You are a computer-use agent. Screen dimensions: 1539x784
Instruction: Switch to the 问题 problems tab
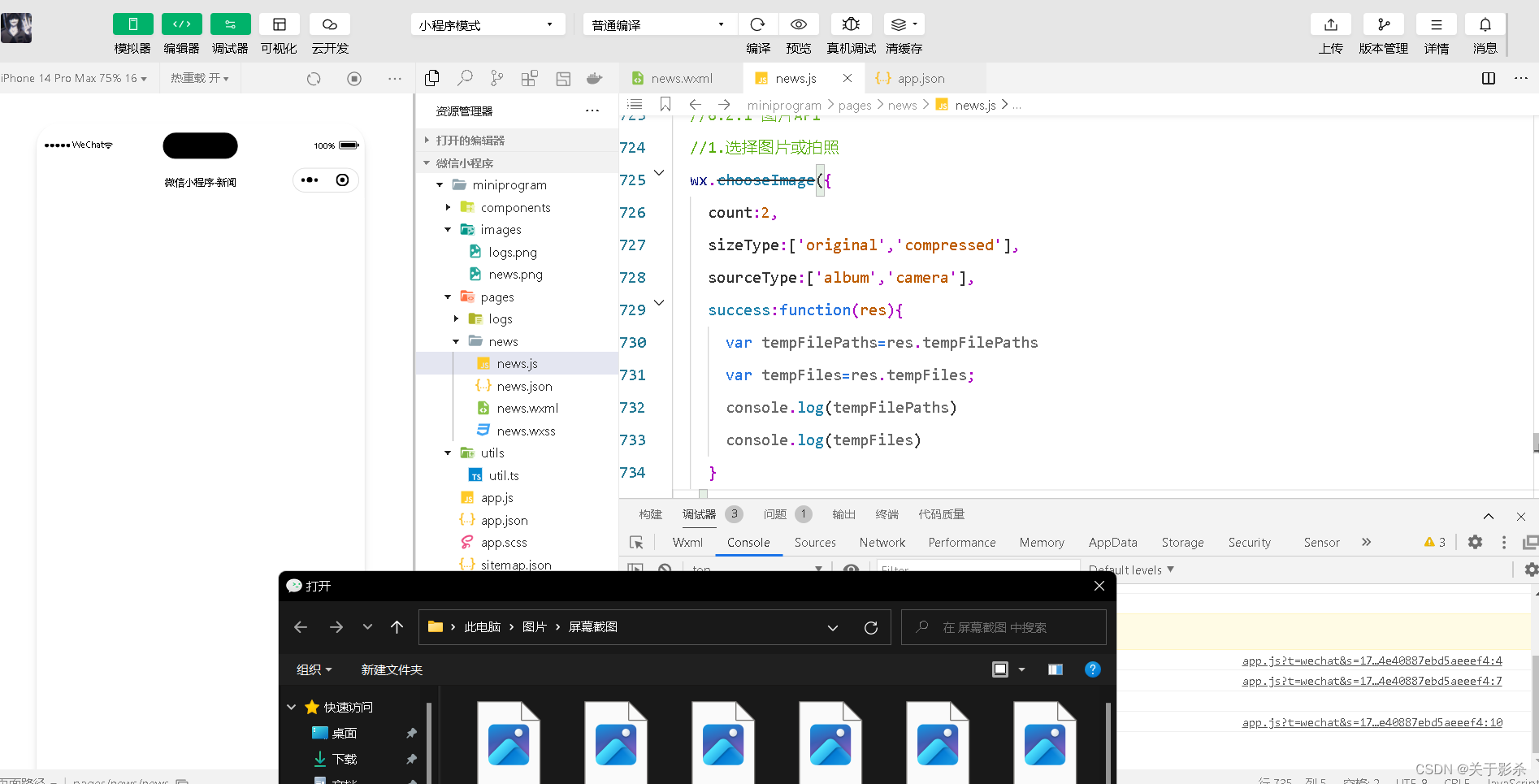pos(775,514)
